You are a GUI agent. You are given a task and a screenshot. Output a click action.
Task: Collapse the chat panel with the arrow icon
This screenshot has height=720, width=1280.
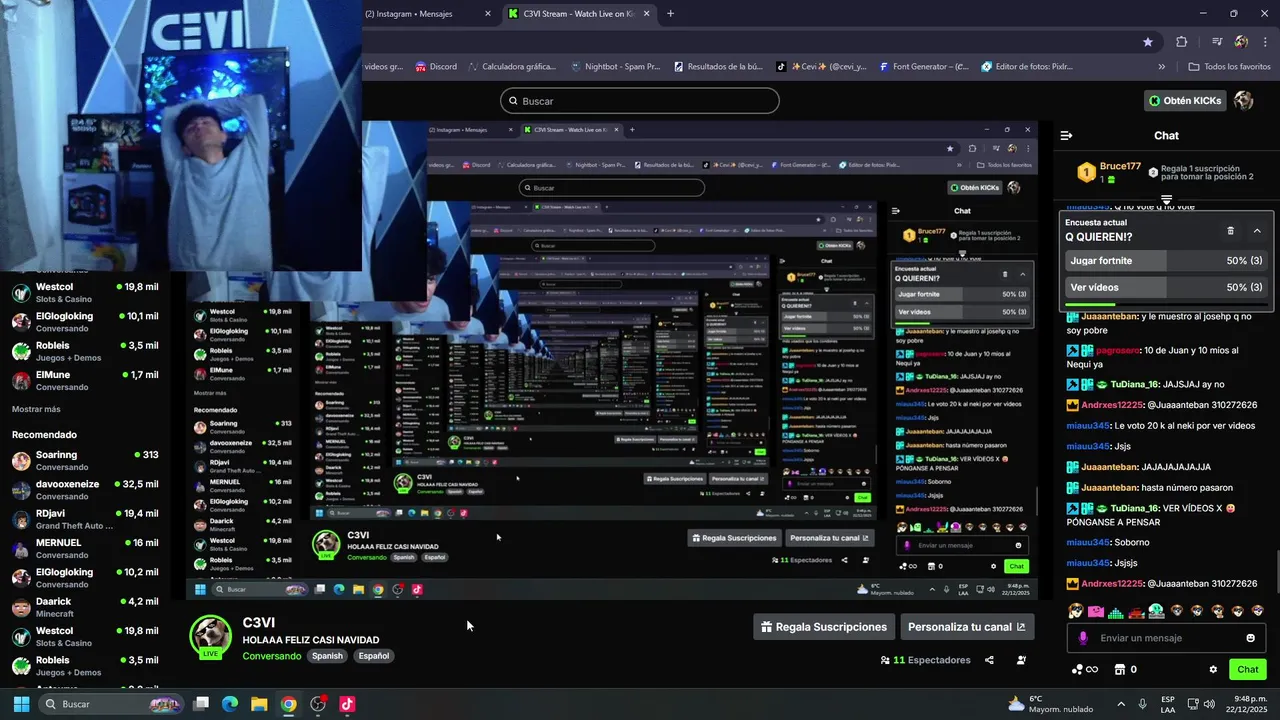point(1066,135)
